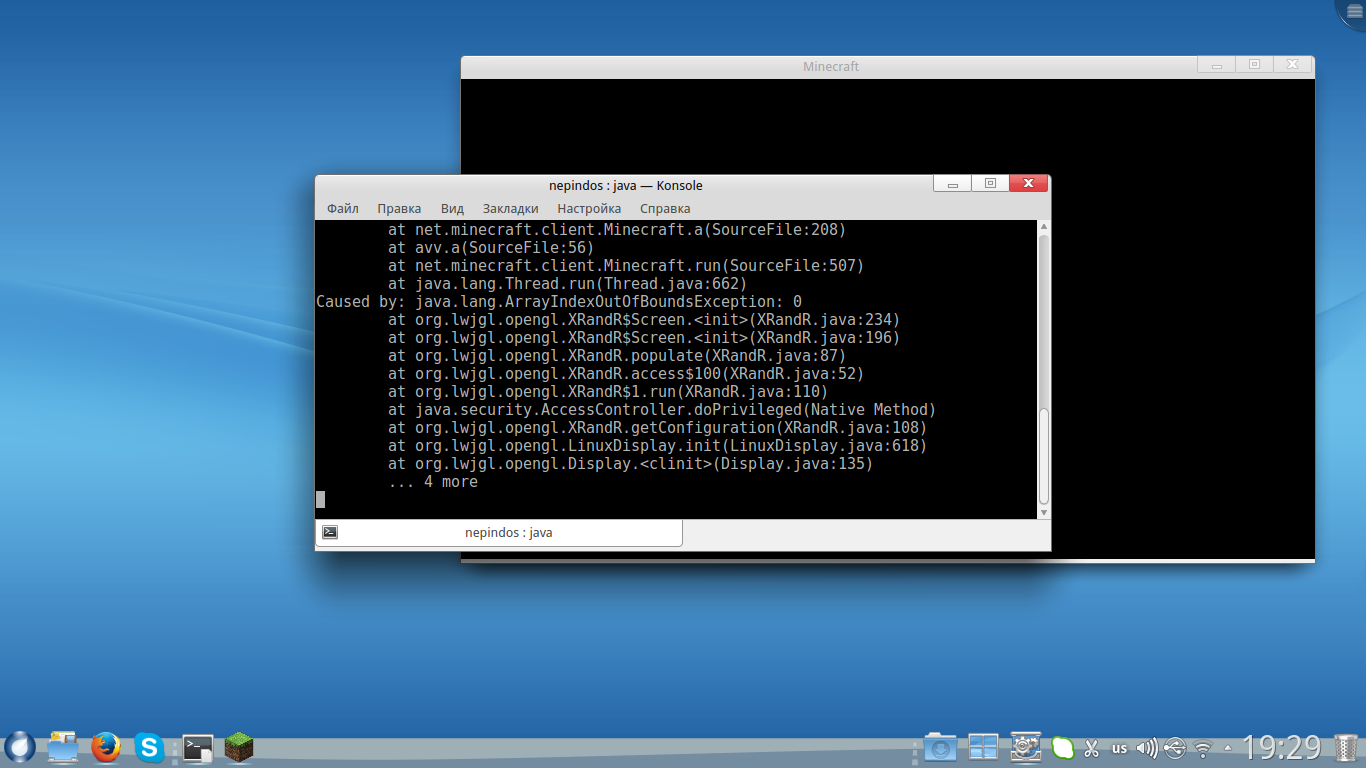
Task: Click the 'XRandR$1.run(XRandR.java:110)' line
Action: [x=622, y=392]
